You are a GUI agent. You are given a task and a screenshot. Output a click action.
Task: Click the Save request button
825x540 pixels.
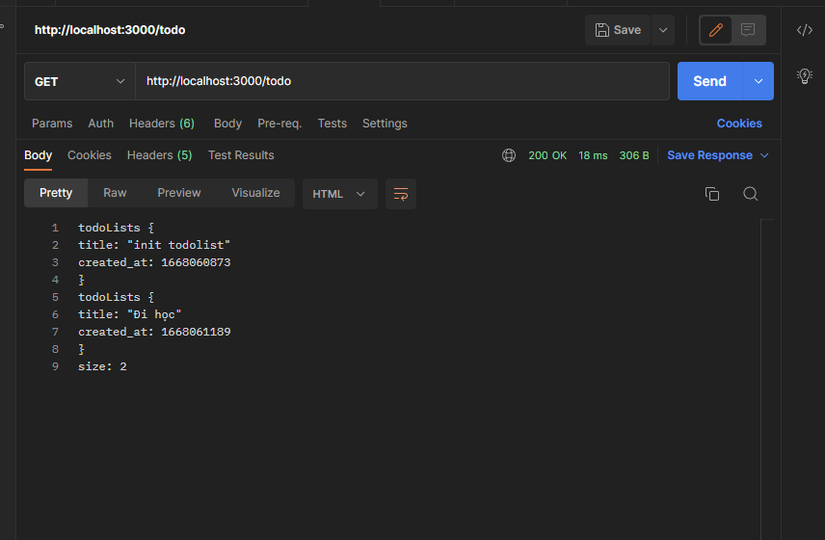(618, 30)
